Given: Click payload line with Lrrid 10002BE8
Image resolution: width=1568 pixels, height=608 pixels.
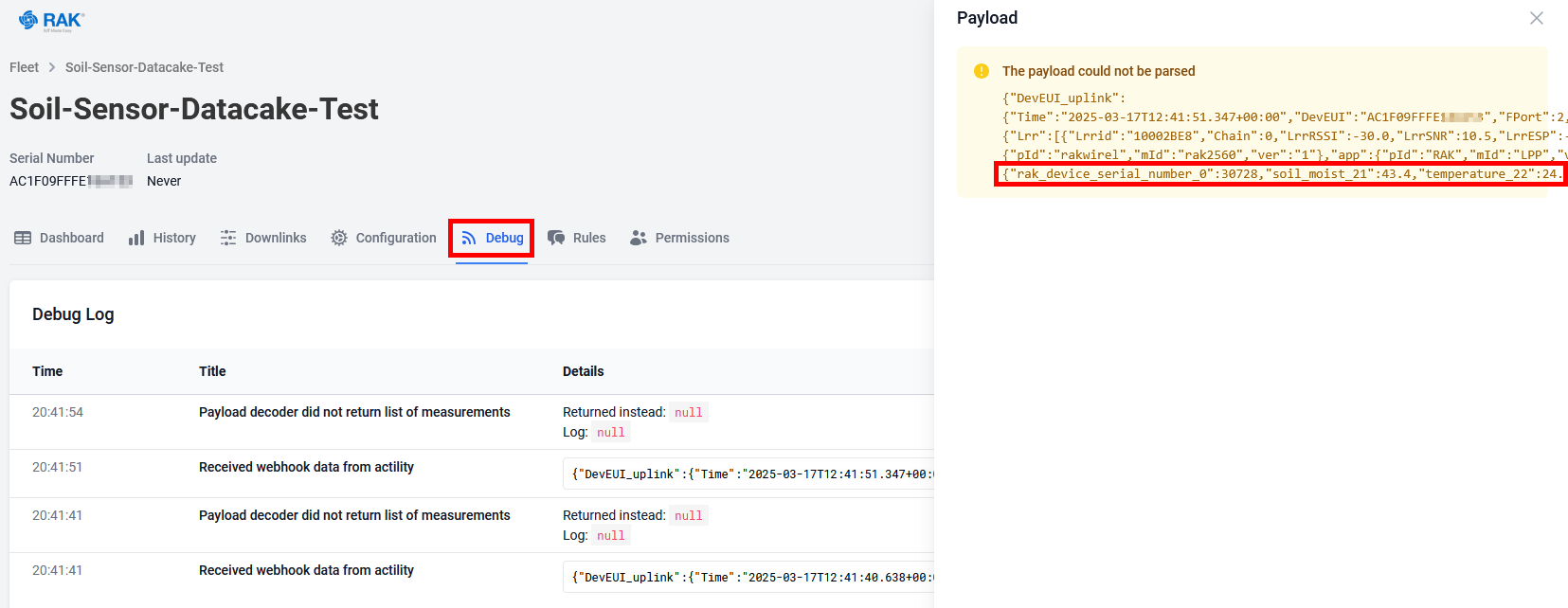Looking at the screenshot, I should click(1285, 135).
